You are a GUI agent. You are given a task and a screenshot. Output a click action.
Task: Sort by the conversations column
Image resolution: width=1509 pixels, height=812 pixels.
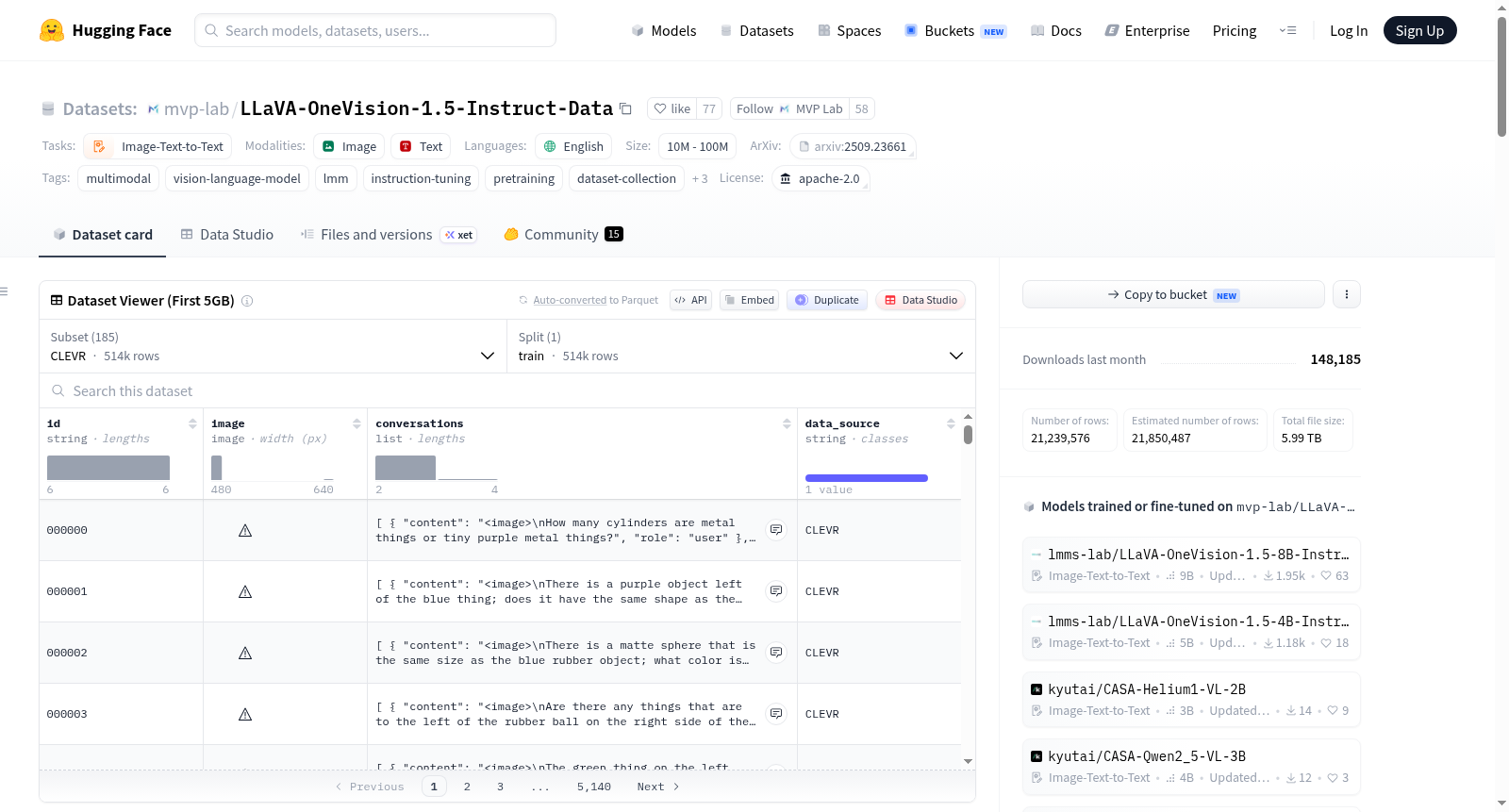[787, 423]
